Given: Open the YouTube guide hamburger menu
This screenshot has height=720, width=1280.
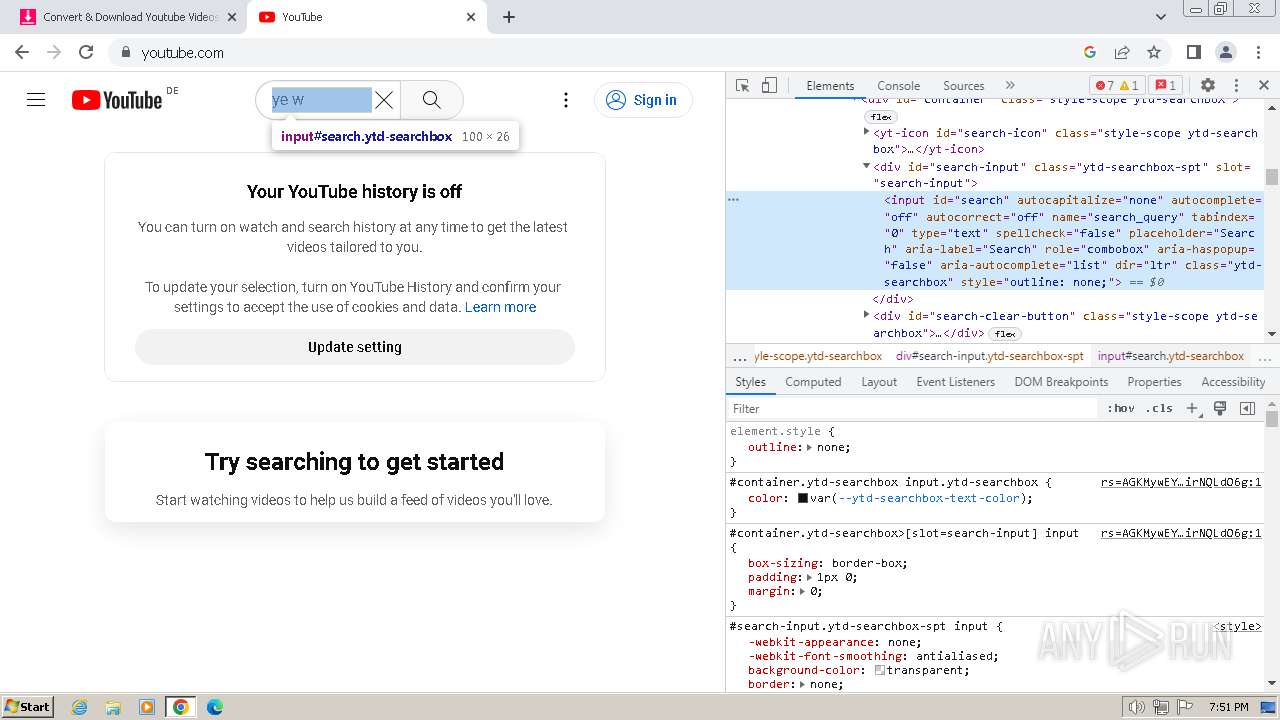Looking at the screenshot, I should [36, 100].
